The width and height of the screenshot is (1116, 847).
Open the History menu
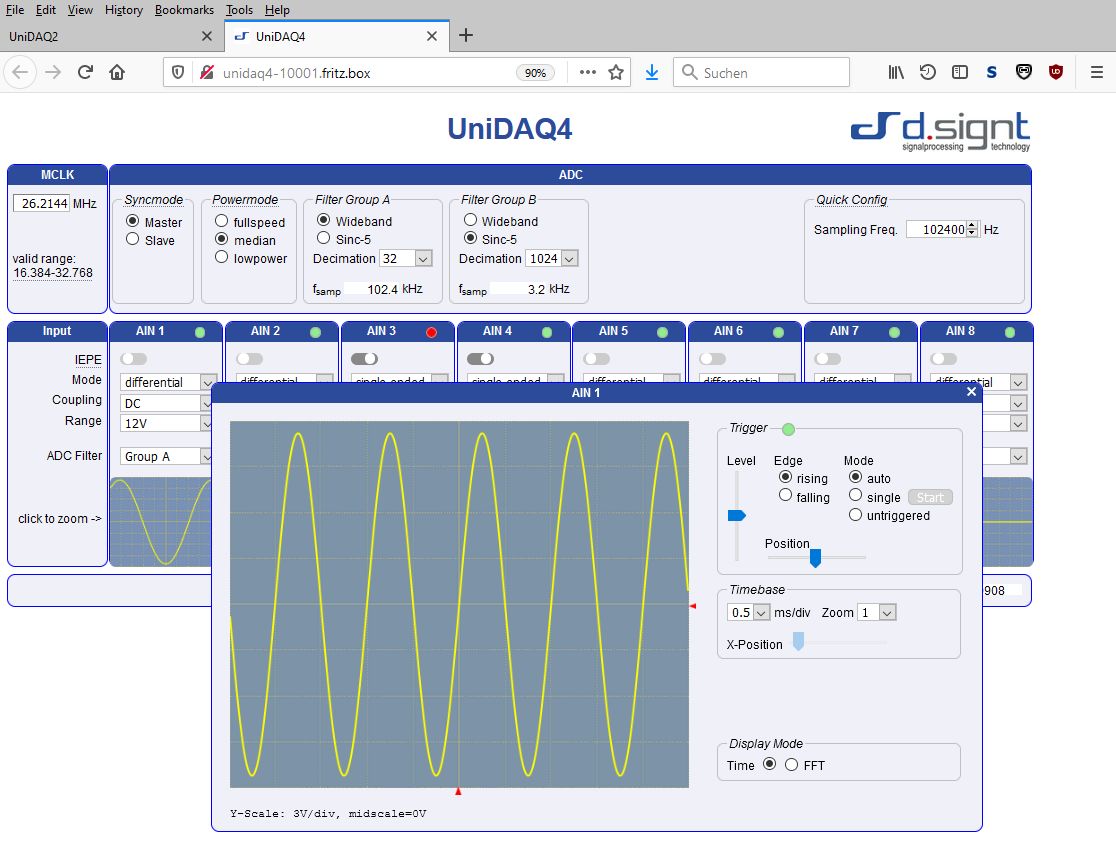point(124,10)
